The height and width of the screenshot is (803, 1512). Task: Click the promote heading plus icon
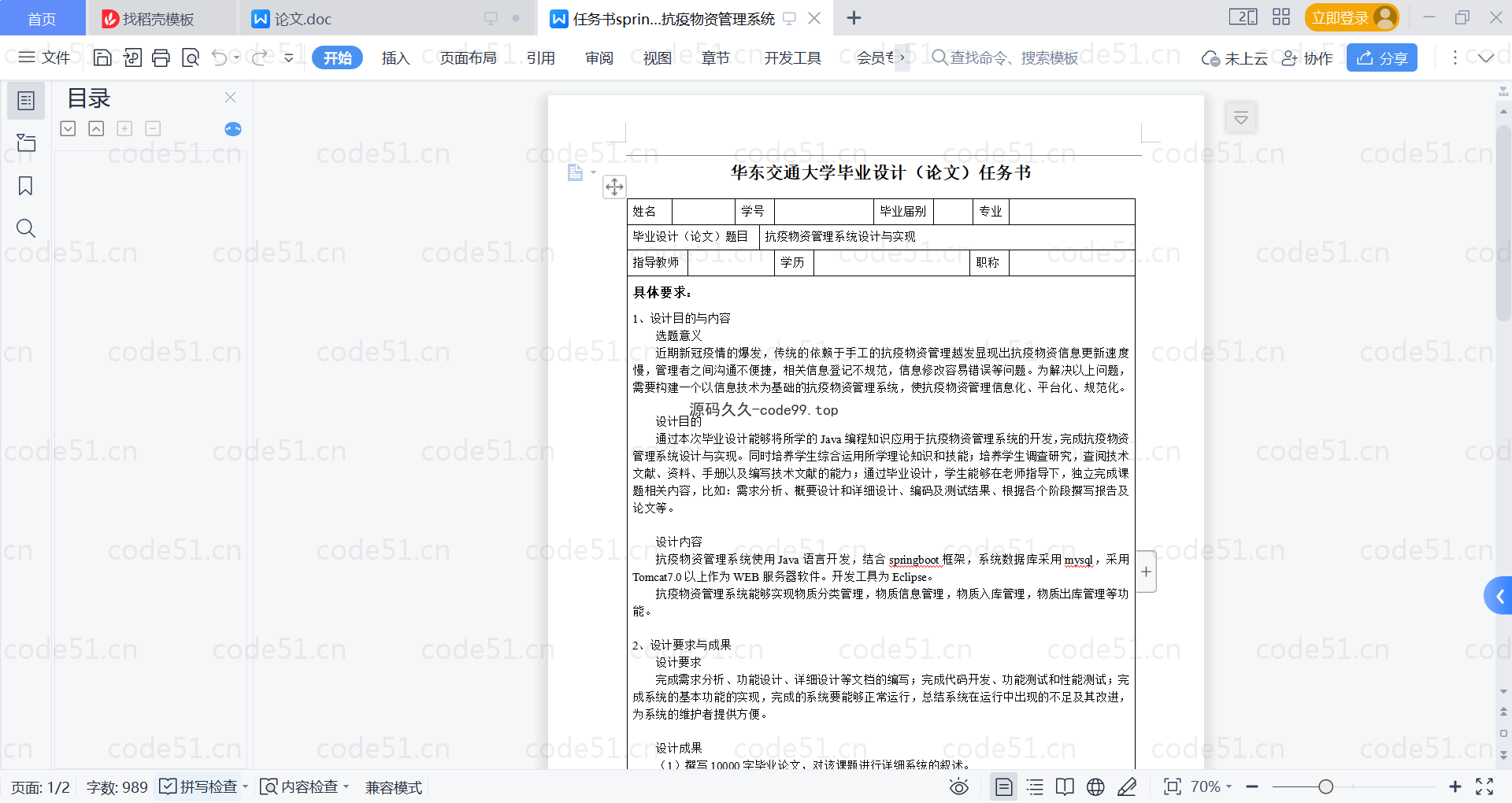click(x=124, y=128)
